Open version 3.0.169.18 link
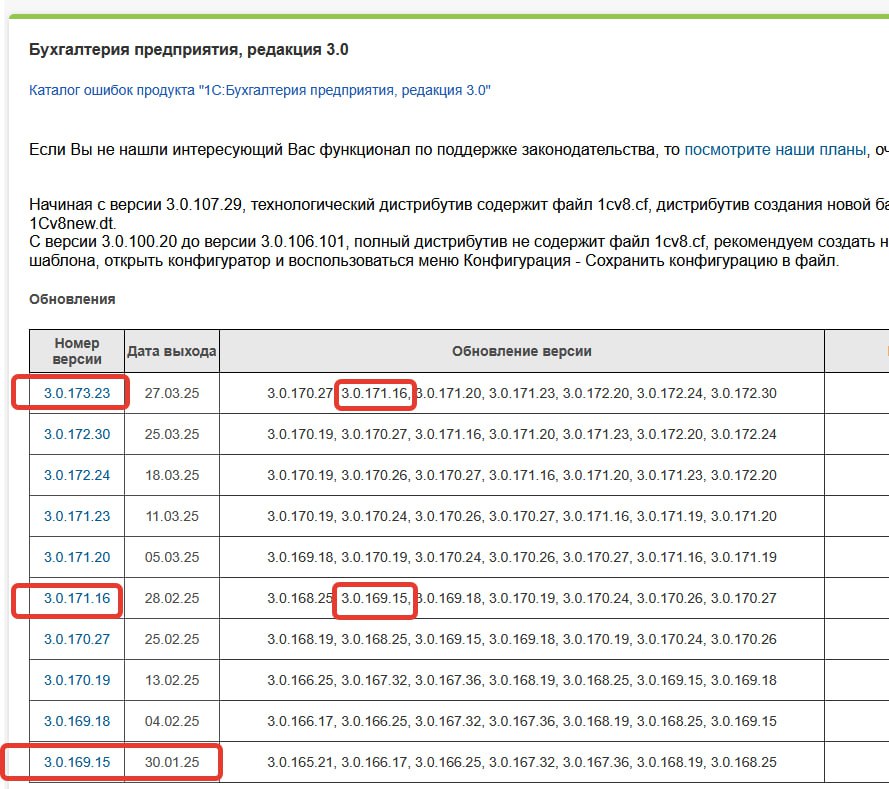The height and width of the screenshot is (789, 889). (77, 721)
